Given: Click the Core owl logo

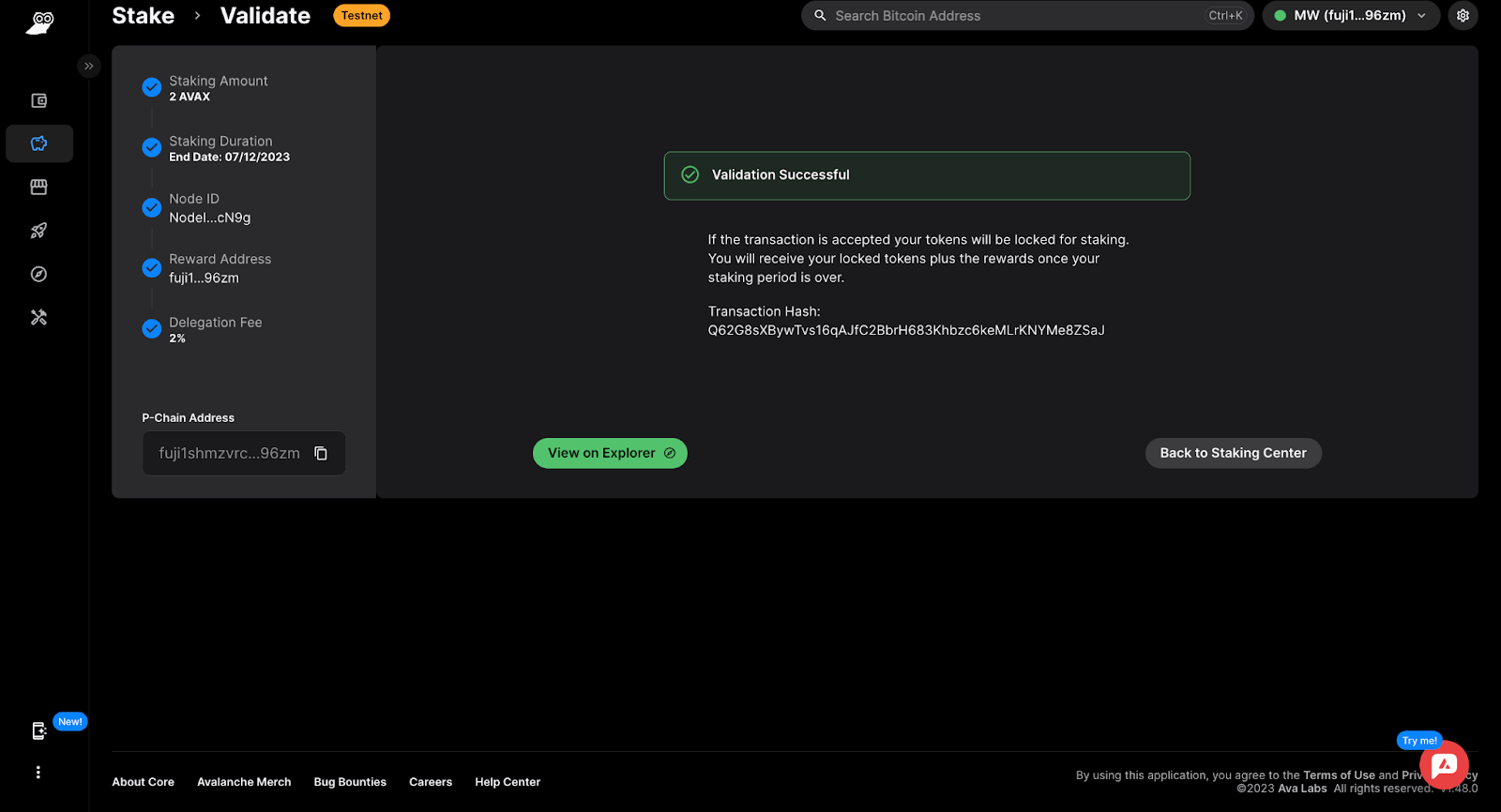Looking at the screenshot, I should [40, 23].
